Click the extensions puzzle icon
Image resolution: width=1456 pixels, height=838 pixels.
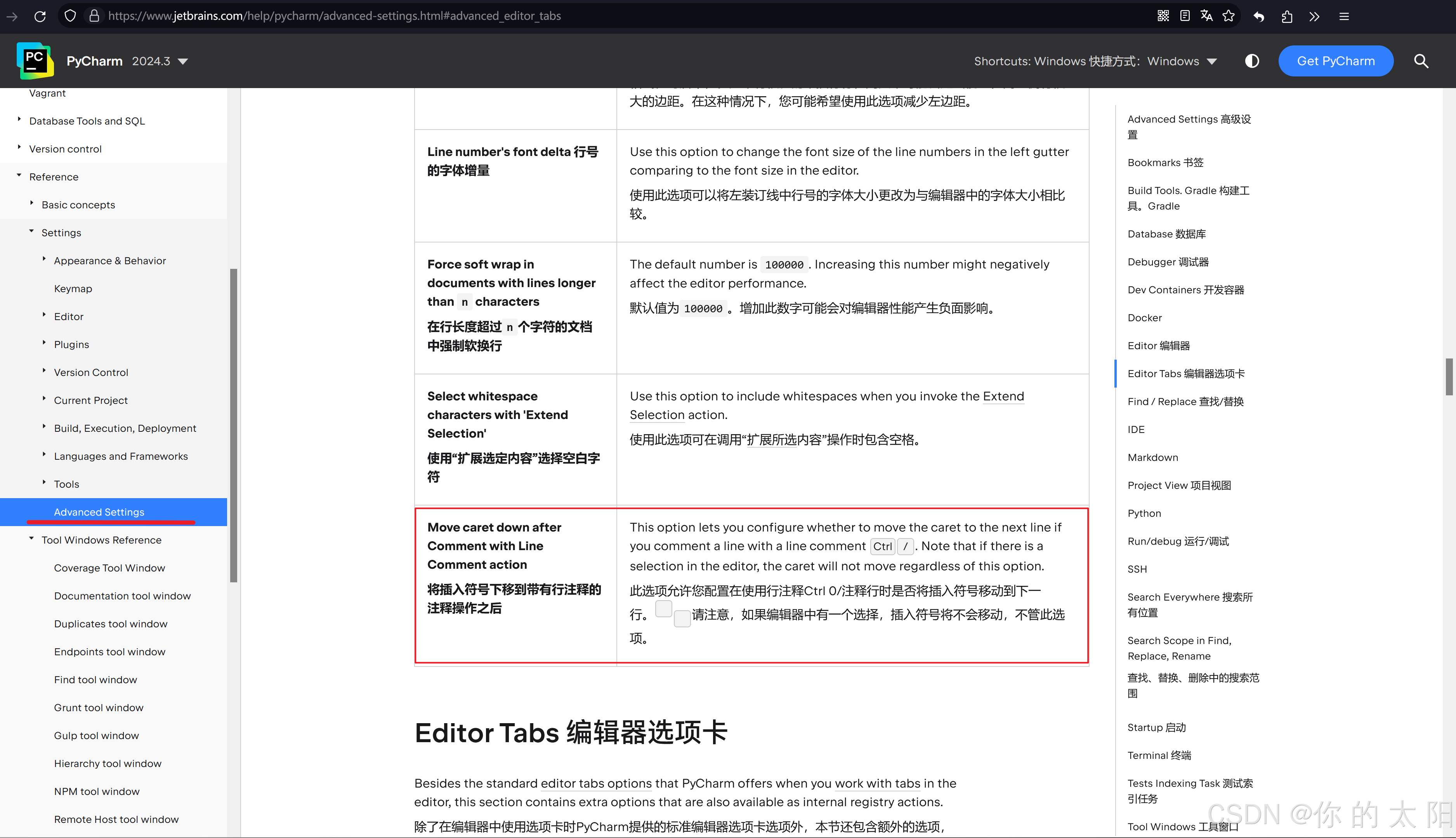1287,17
